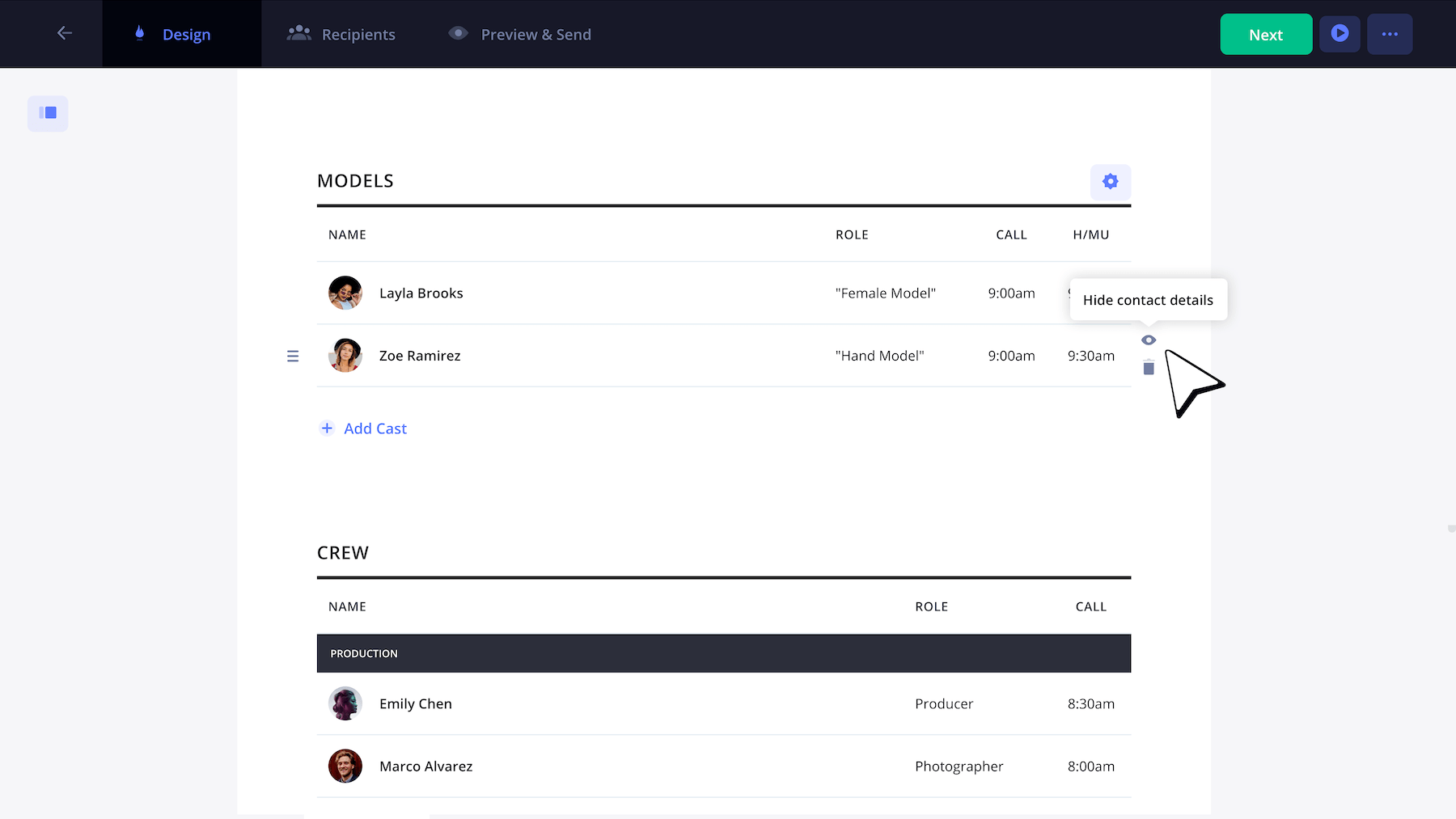The width and height of the screenshot is (1456, 819).
Task: Click the H/MU column header
Action: [x=1090, y=234]
